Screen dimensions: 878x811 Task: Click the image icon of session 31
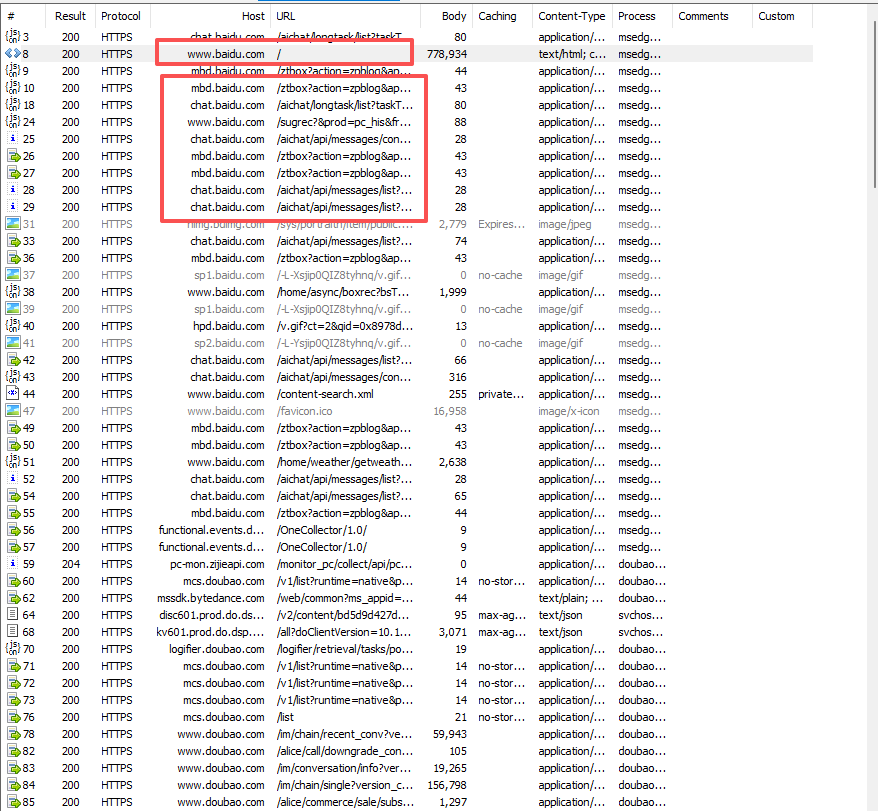[12, 223]
